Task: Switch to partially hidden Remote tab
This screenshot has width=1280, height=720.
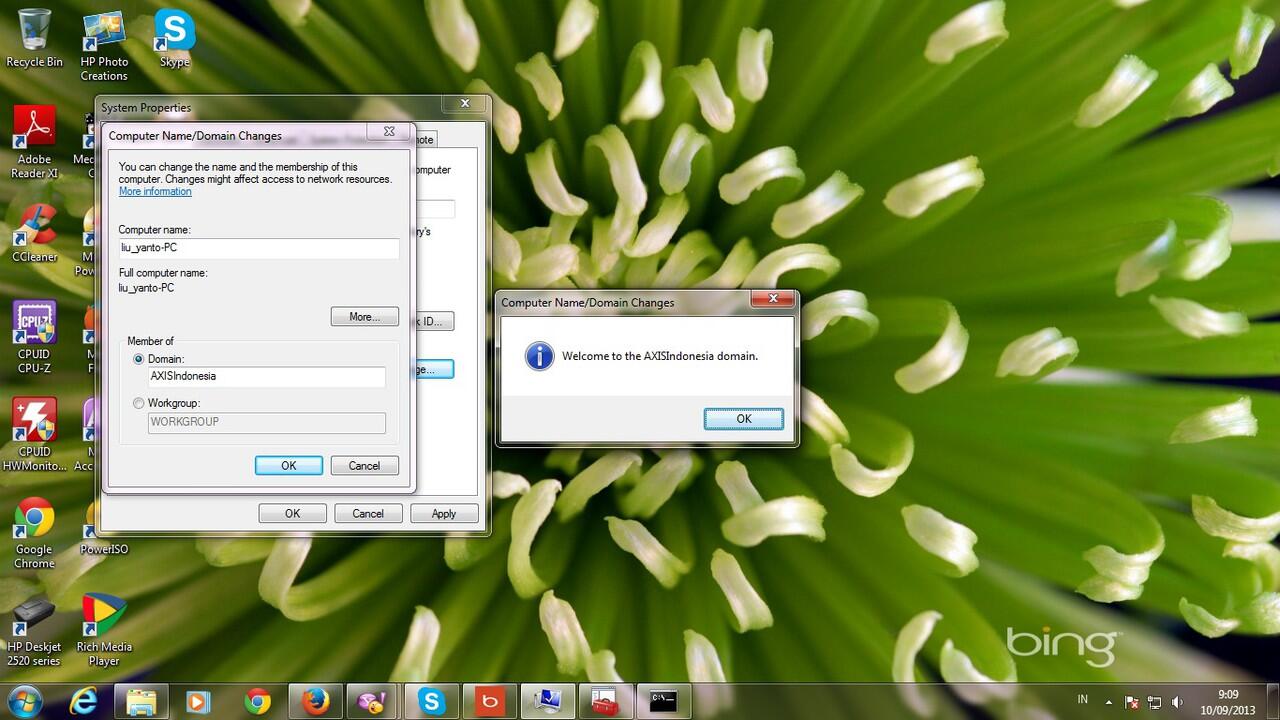Action: 425,139
